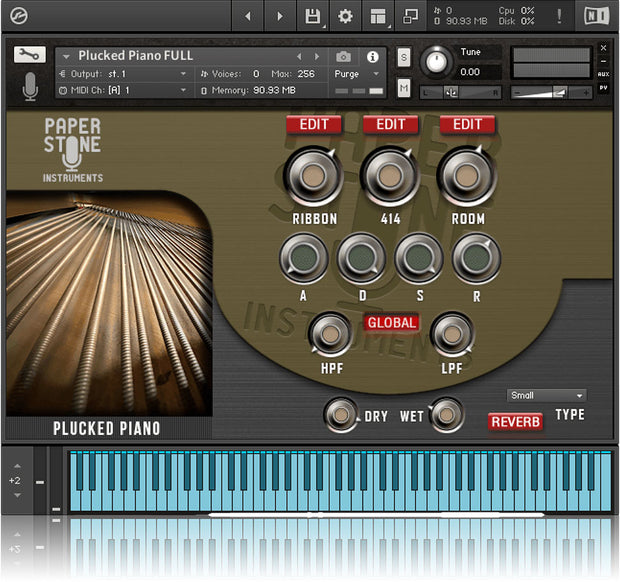Click the MIDI channel icon beside MIDI Ch
This screenshot has width=620, height=582.
(62, 91)
